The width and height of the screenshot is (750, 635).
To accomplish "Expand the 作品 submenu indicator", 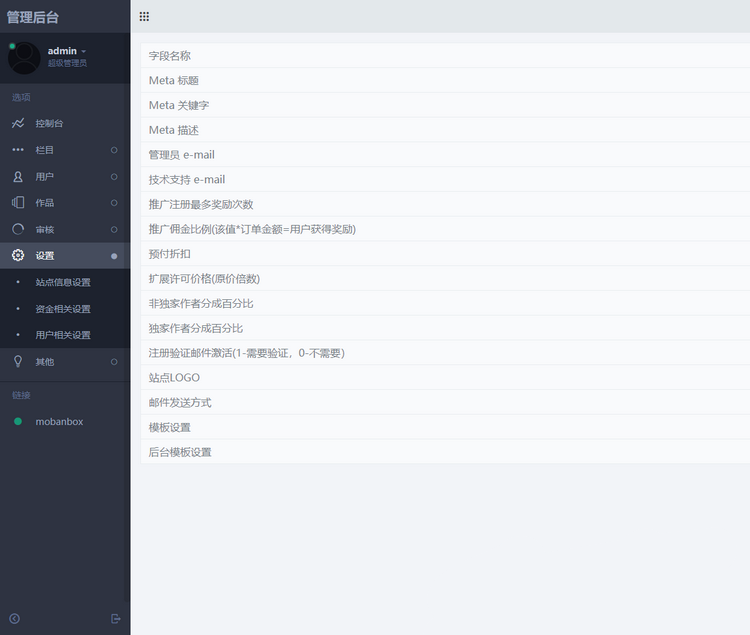I will (114, 203).
